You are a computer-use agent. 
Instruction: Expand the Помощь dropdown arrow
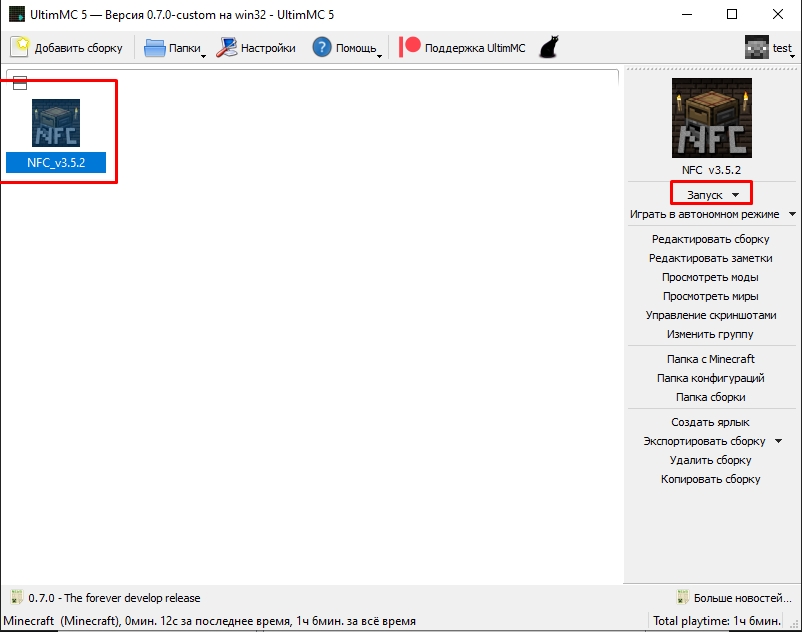(x=379, y=56)
